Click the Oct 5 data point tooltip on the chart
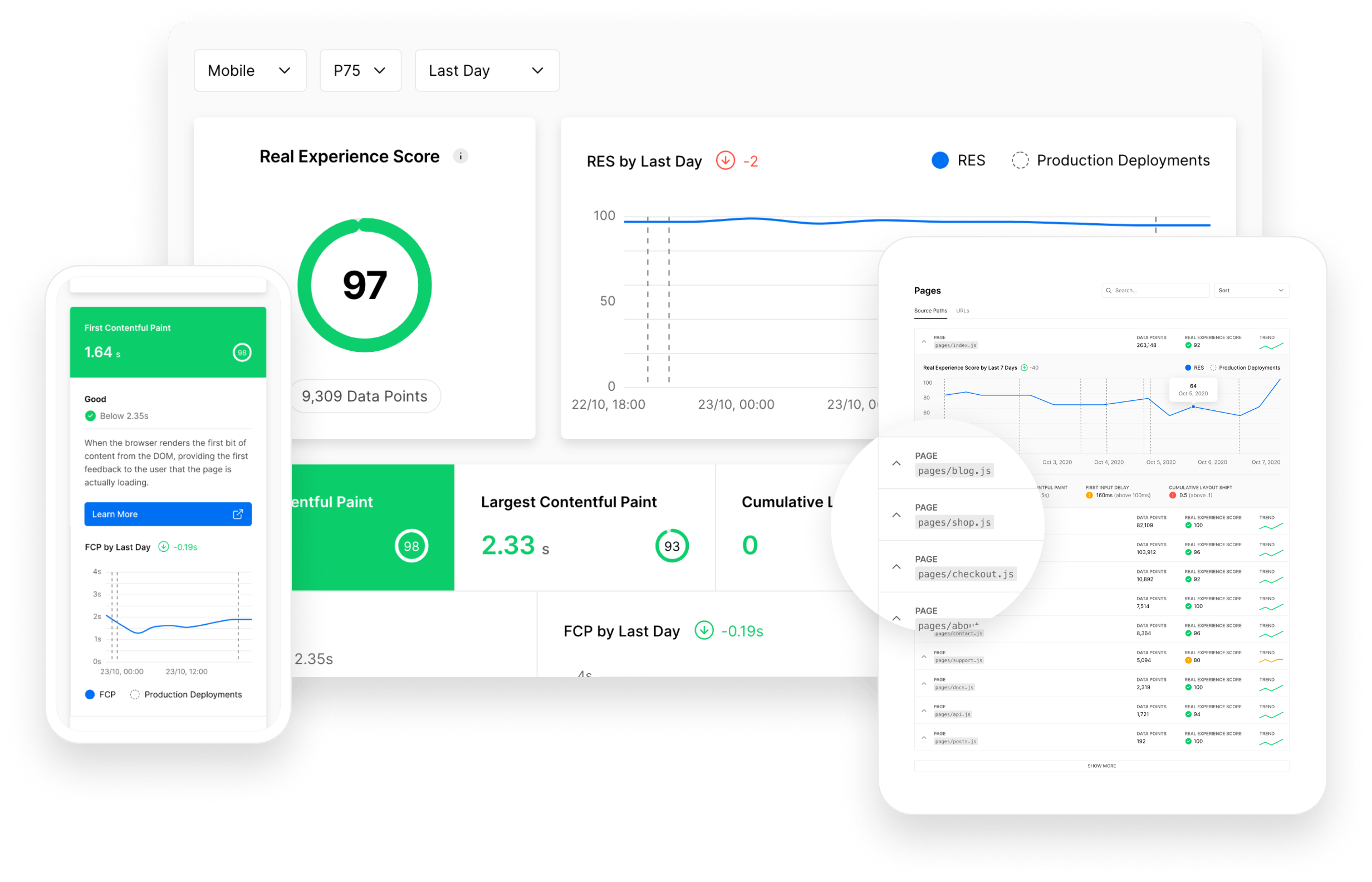Screen dimensions: 1372x882 point(1192,390)
